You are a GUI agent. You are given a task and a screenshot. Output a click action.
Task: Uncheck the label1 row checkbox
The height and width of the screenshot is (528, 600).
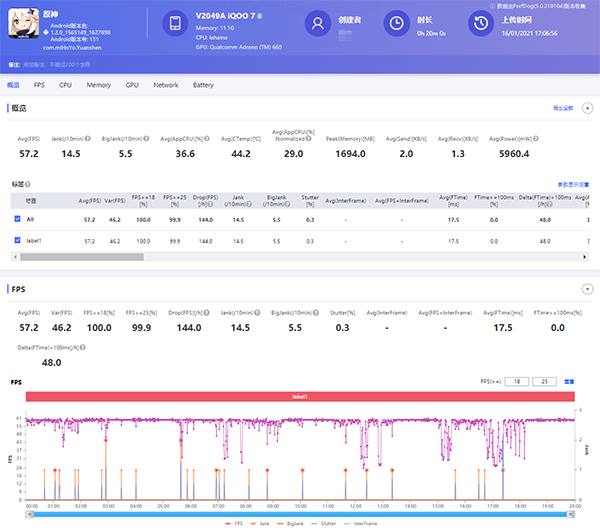[18, 241]
